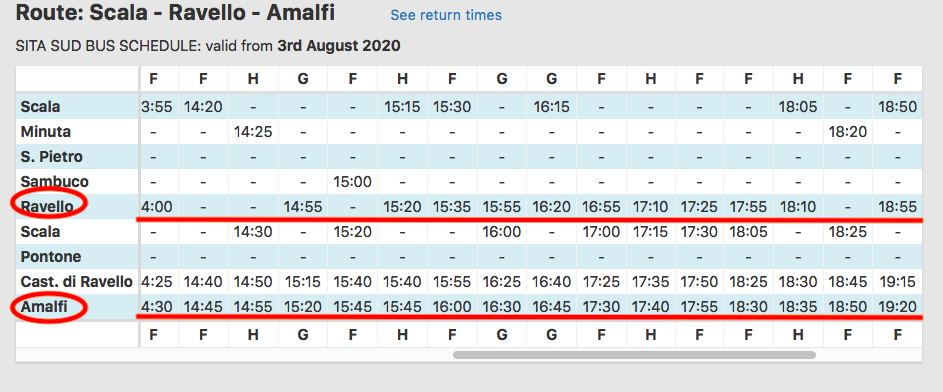Select the S. Pietro row label
The height and width of the screenshot is (392, 943).
click(52, 157)
